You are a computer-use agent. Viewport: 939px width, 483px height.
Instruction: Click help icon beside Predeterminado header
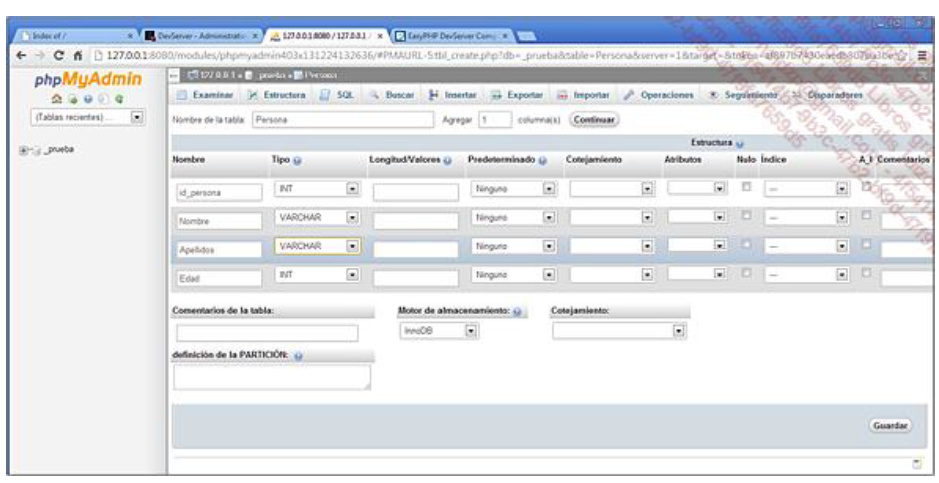pos(543,160)
